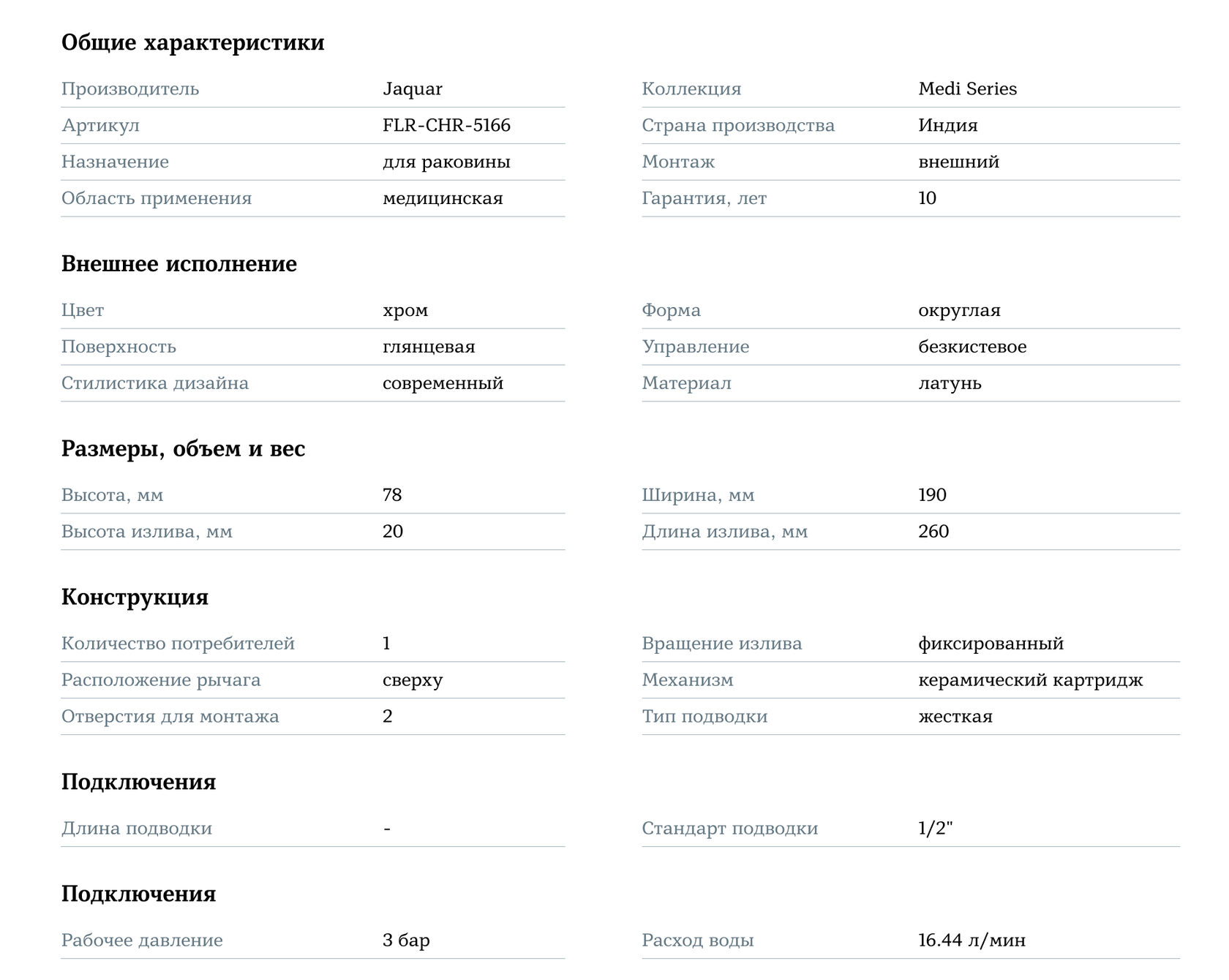The width and height of the screenshot is (1229, 980).
Task: Click the Внешнее исполнение section heading
Action: [x=179, y=263]
